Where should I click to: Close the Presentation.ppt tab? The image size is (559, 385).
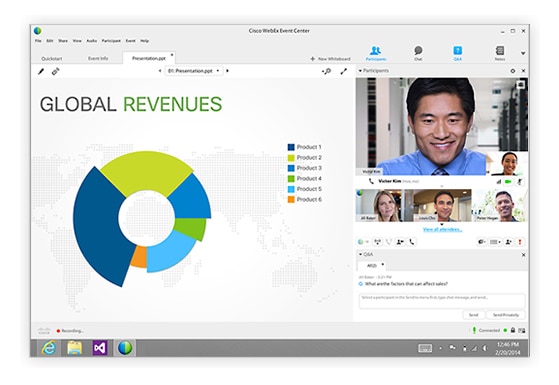pos(172,55)
